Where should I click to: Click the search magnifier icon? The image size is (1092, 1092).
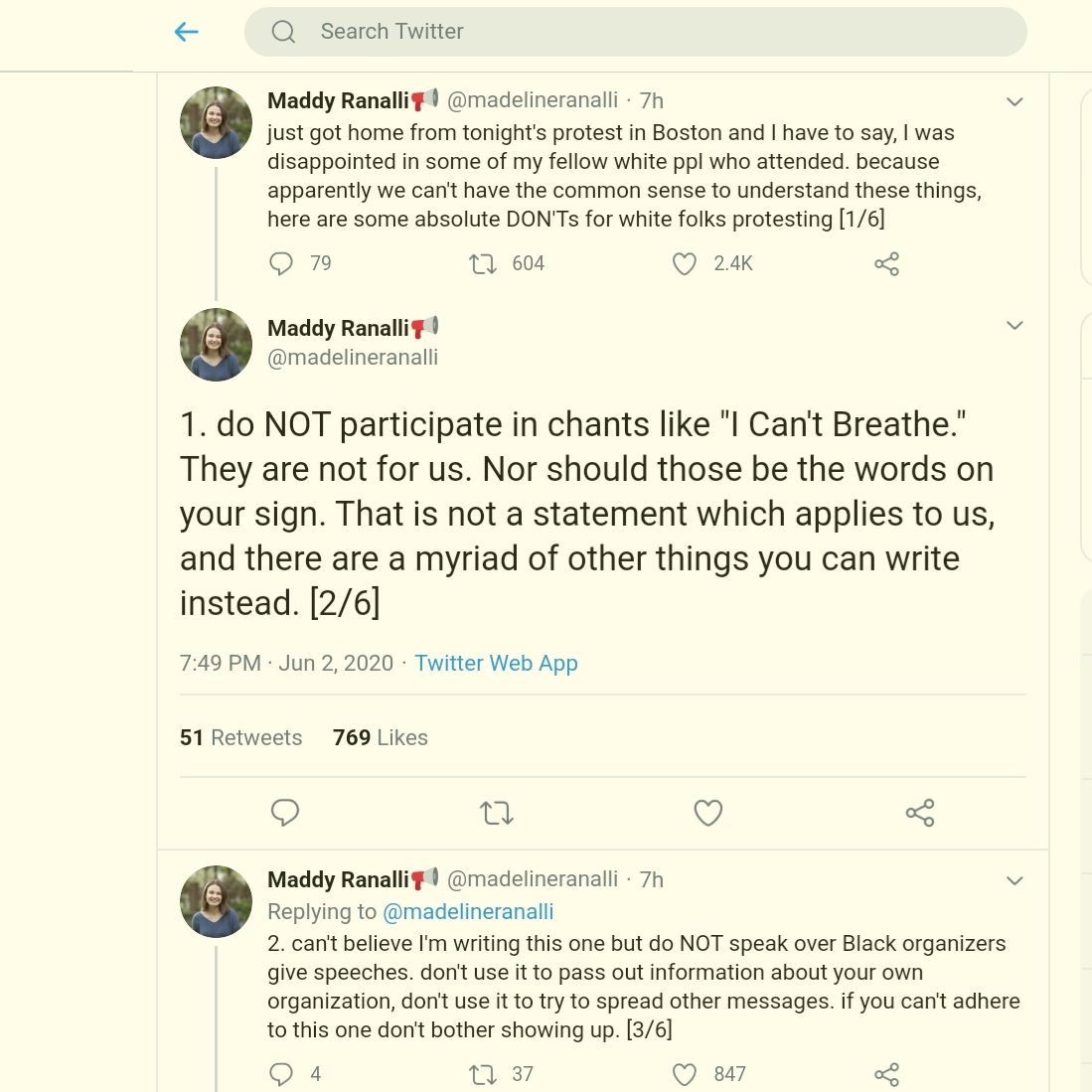[x=283, y=32]
